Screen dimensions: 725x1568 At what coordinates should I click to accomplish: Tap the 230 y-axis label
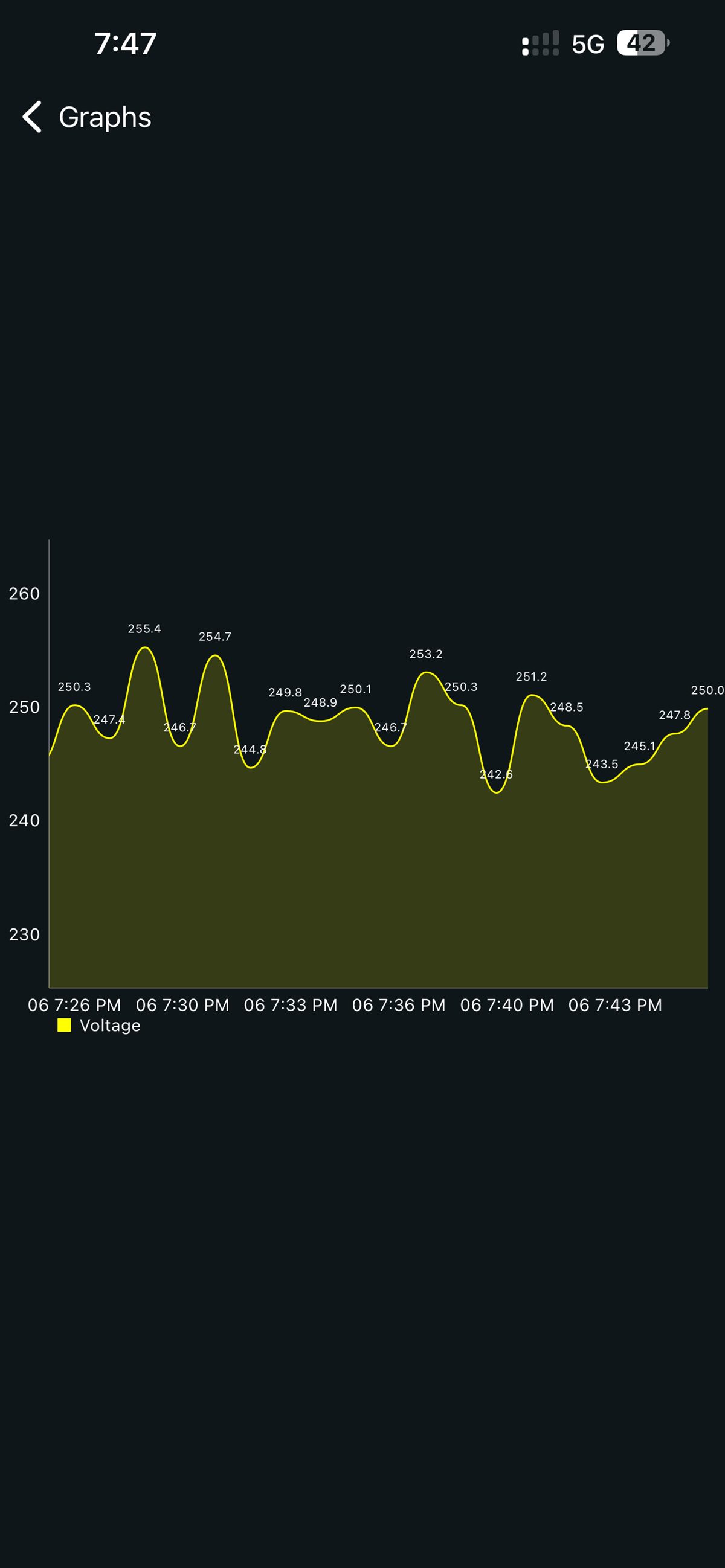24,934
